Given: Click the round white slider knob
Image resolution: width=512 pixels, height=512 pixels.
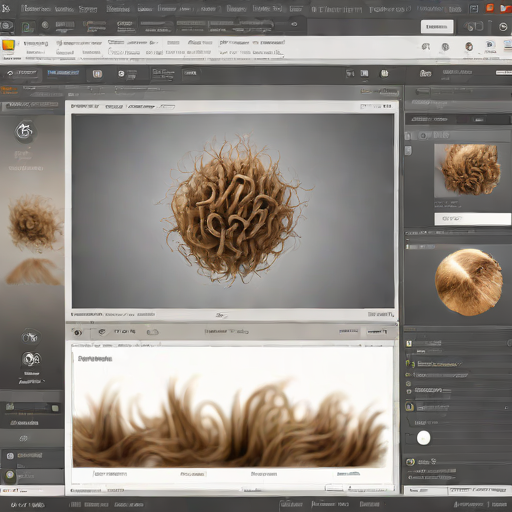Looking at the screenshot, I should coord(423,438).
